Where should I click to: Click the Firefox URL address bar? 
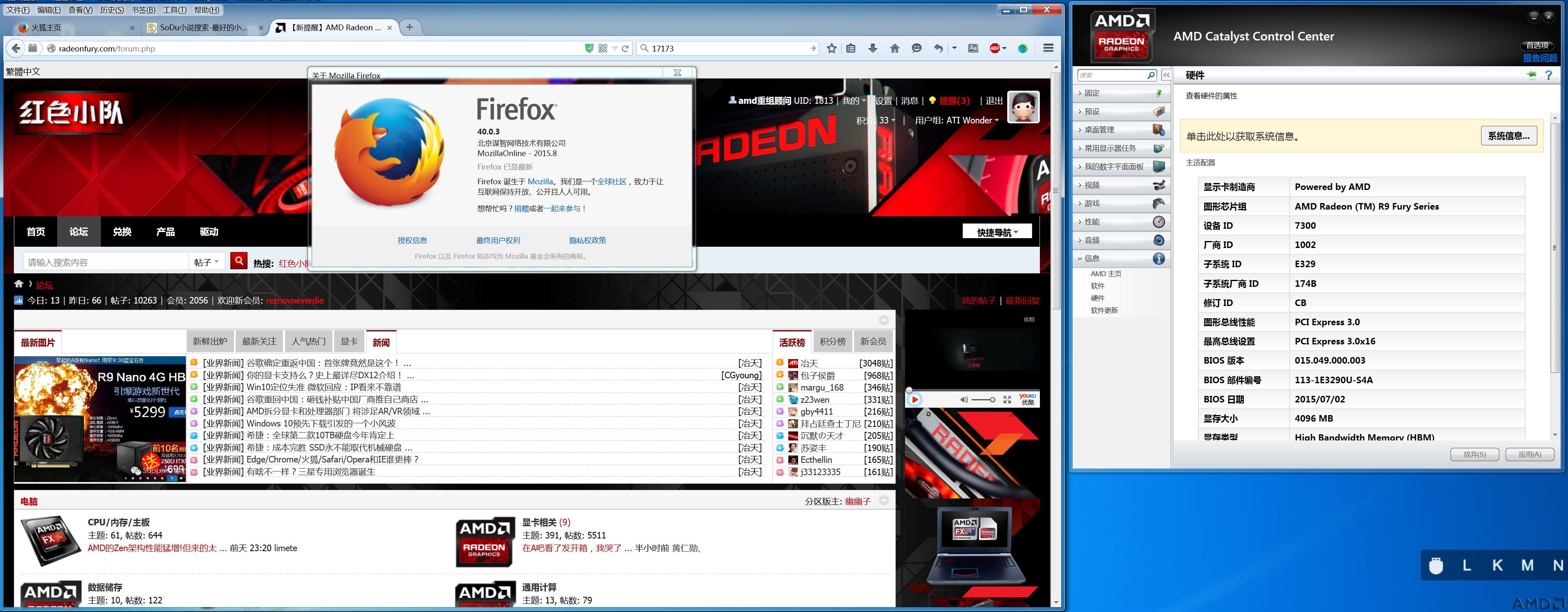click(x=317, y=48)
